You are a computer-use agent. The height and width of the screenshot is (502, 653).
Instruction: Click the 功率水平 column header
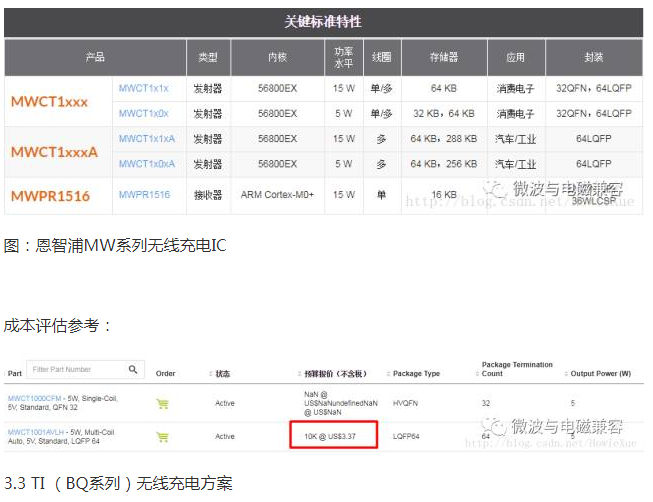pyautogui.click(x=344, y=57)
